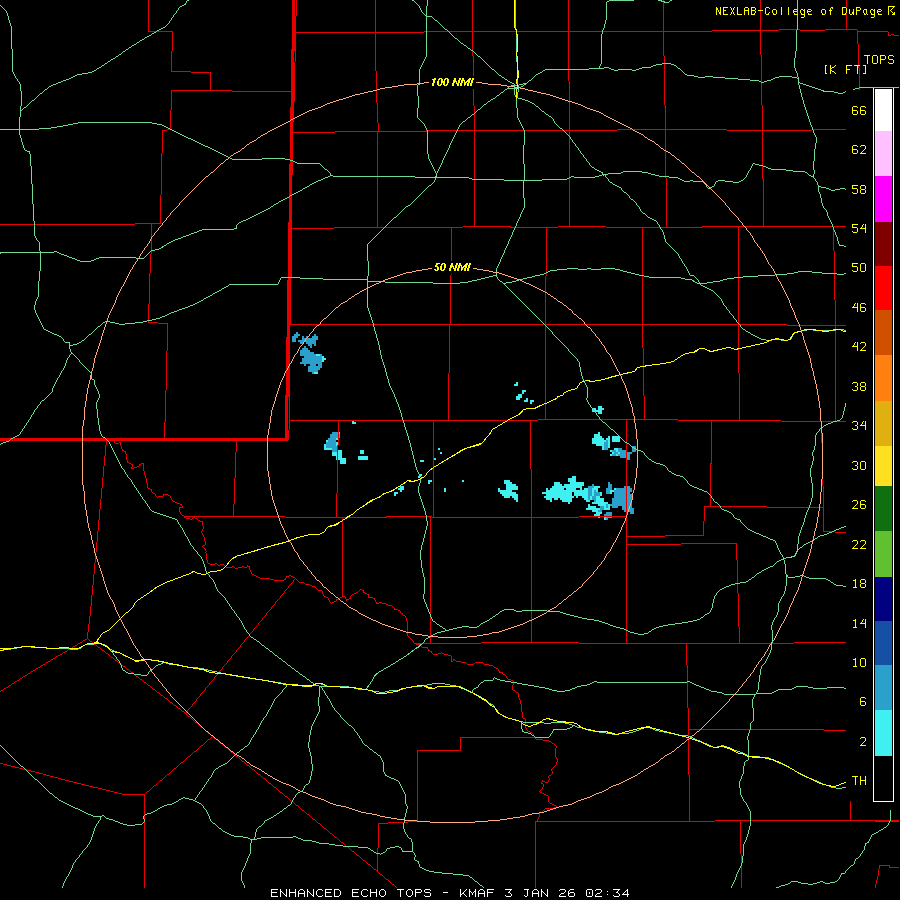This screenshot has width=900, height=900.
Task: Click the dark red 50-54 kft legend swatch
Action: 883,245
